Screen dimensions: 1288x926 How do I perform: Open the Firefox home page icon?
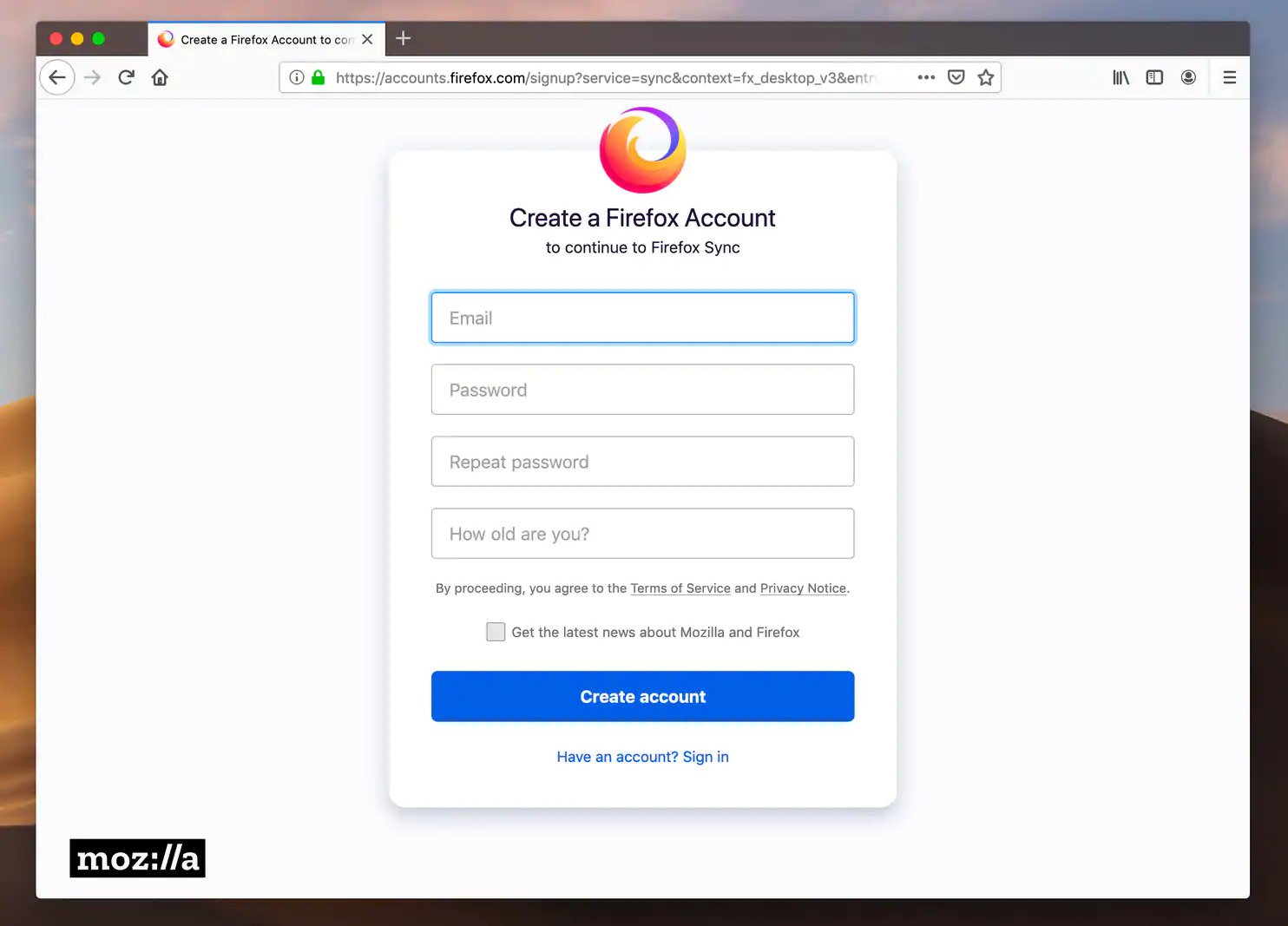click(160, 77)
